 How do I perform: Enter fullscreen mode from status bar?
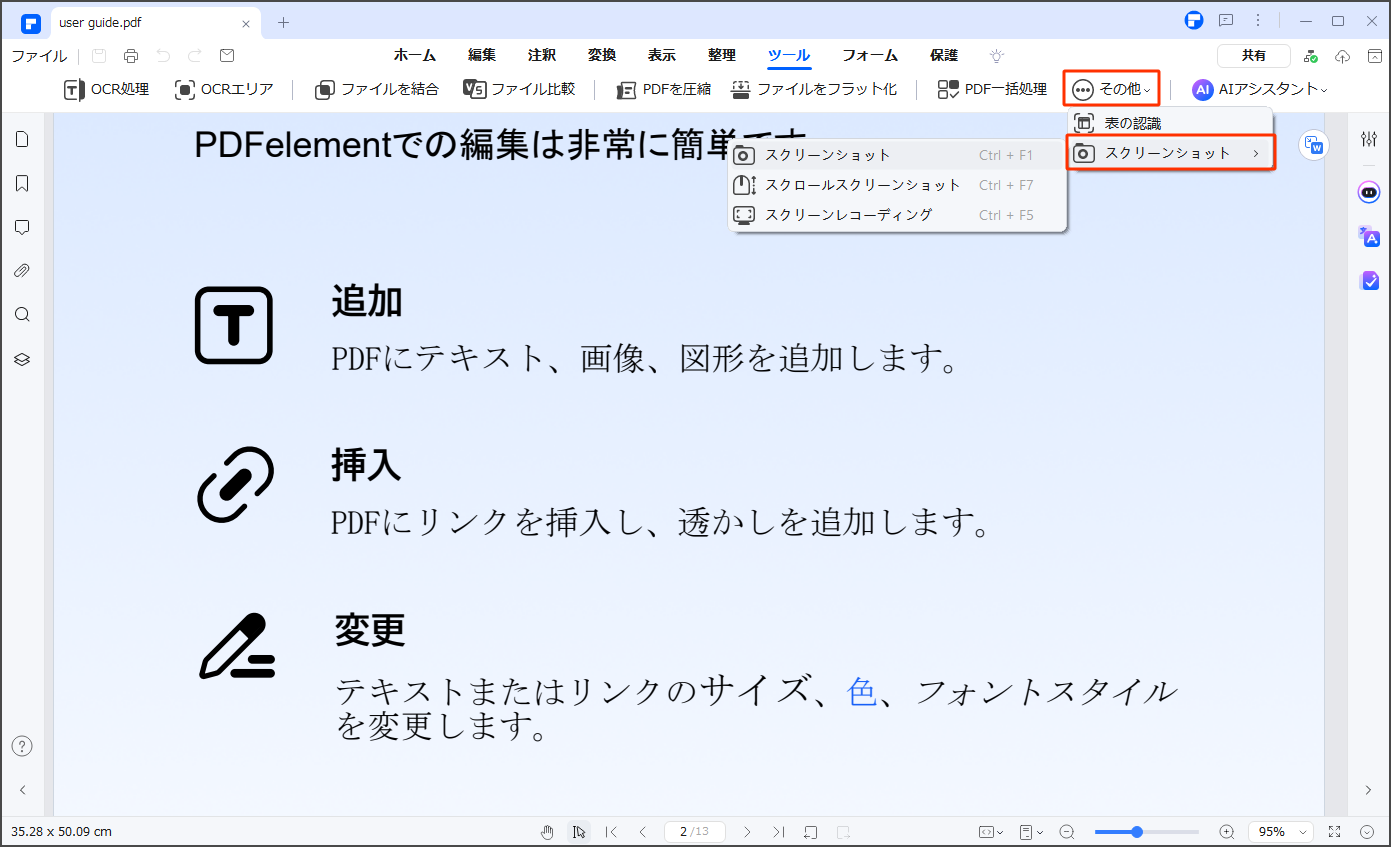[1334, 832]
